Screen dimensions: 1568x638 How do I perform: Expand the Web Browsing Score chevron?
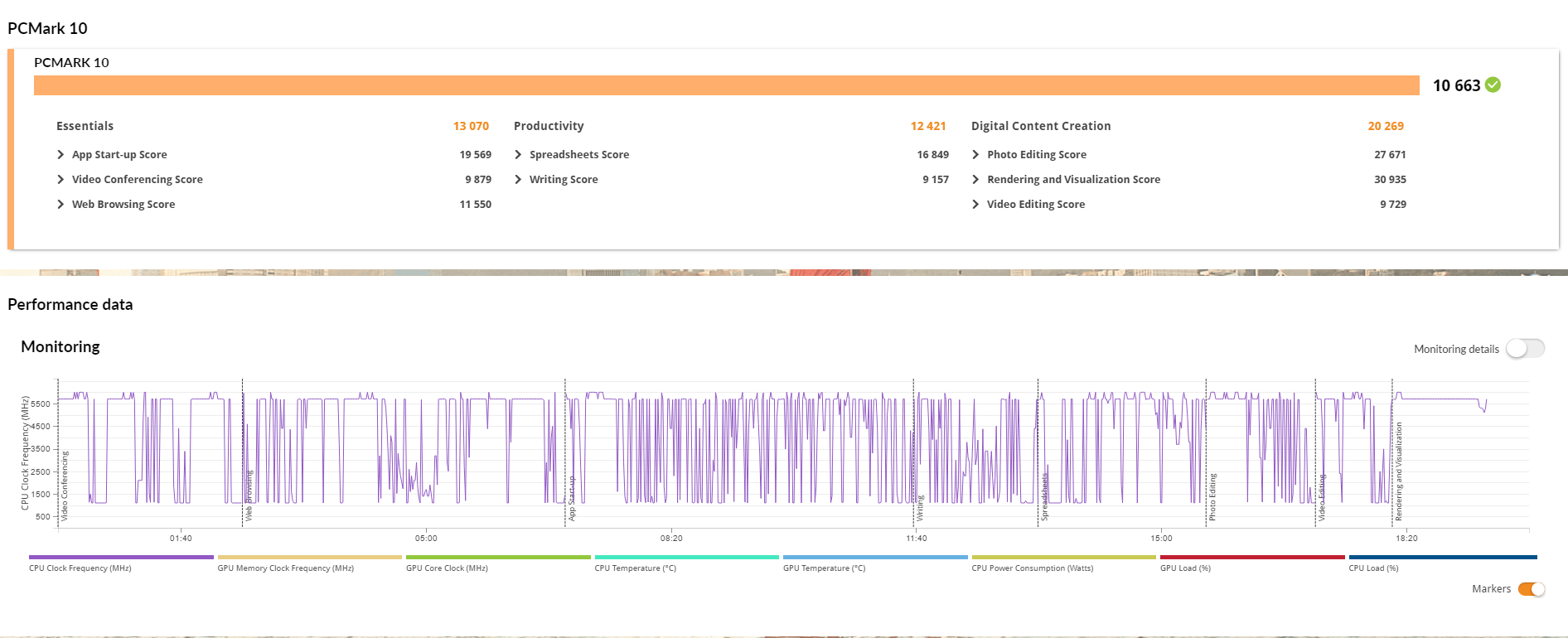[x=60, y=205]
